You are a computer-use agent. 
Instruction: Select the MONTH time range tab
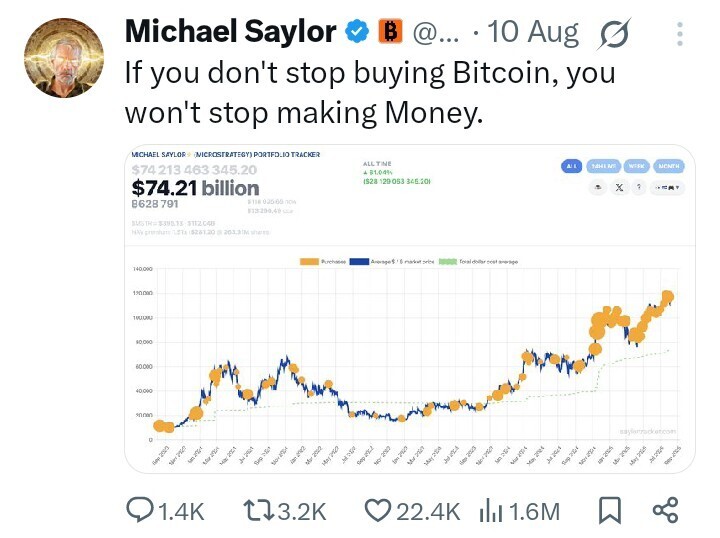click(669, 166)
